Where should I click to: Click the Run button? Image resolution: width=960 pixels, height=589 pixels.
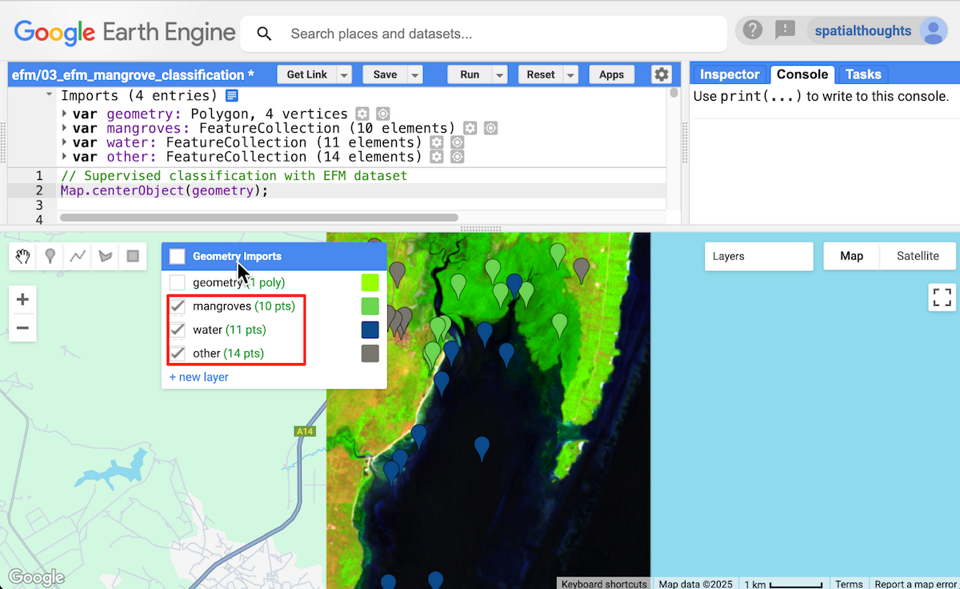468,75
